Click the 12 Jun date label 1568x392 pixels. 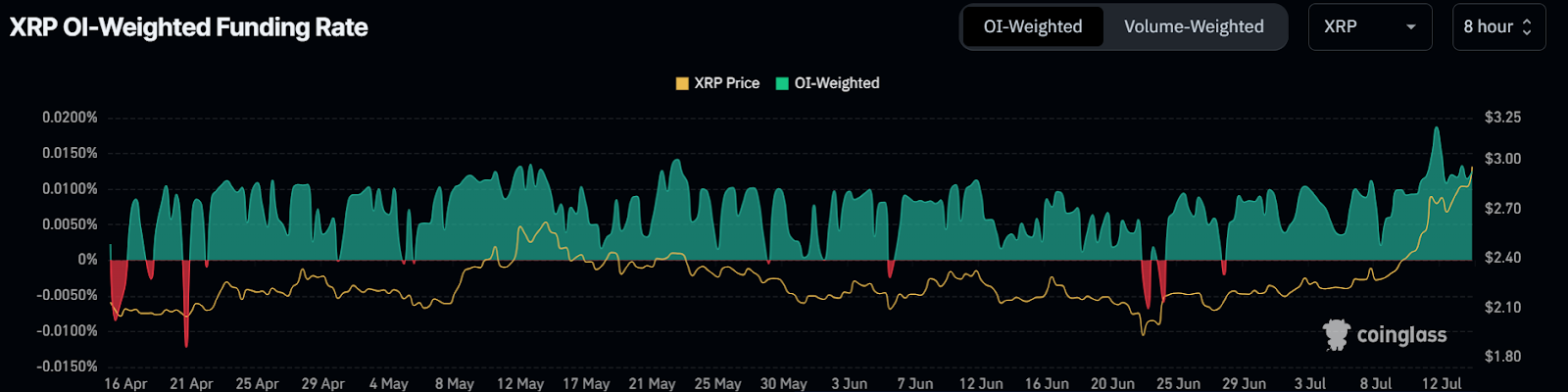click(x=980, y=384)
